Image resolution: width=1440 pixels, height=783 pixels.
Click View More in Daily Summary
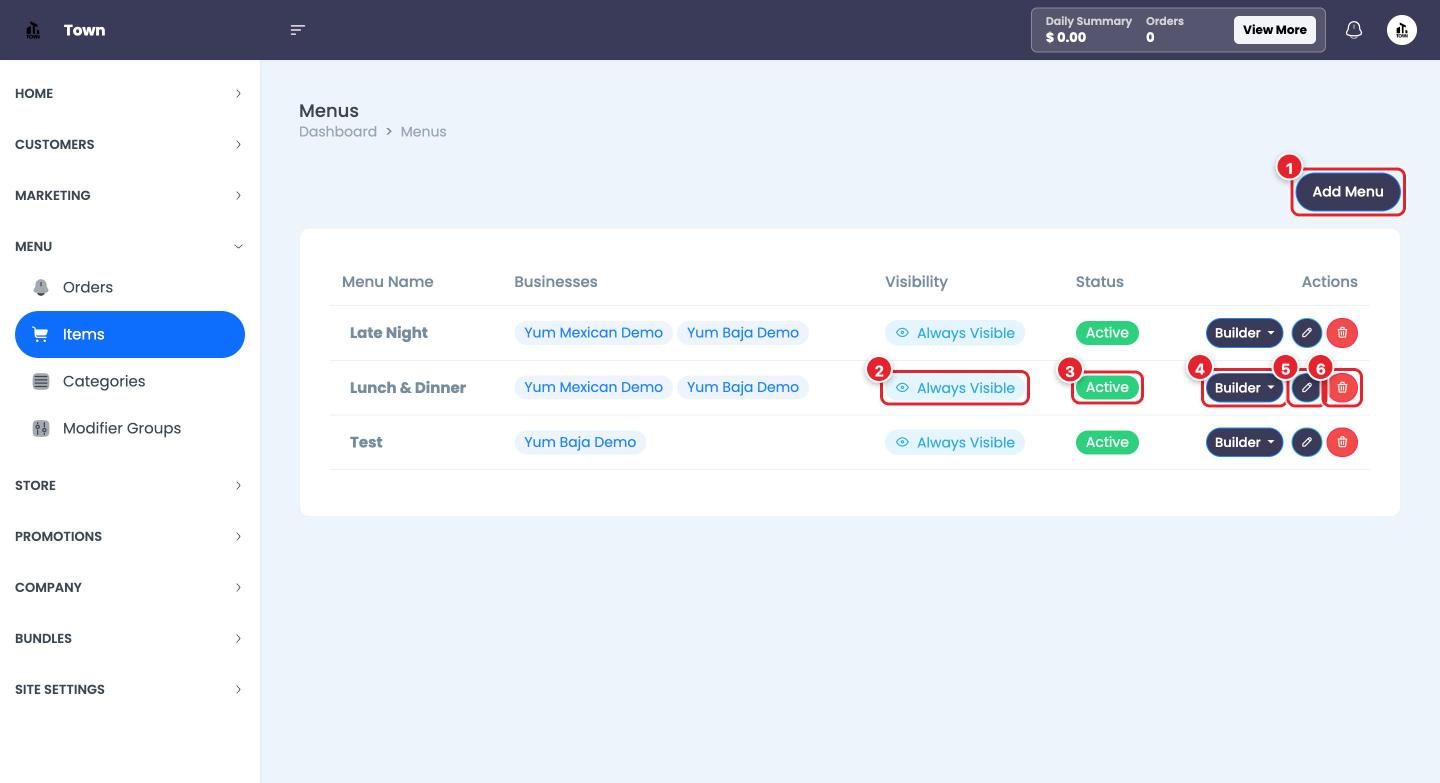(x=1274, y=30)
